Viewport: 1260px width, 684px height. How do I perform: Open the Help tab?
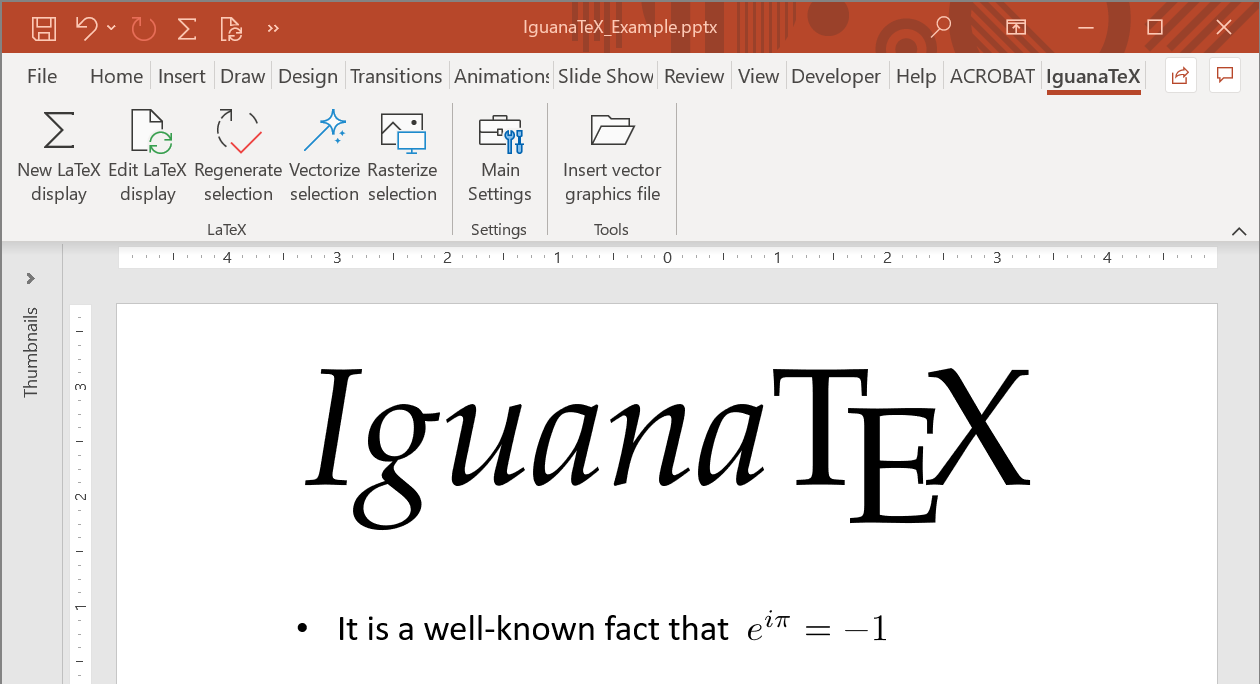click(x=916, y=76)
